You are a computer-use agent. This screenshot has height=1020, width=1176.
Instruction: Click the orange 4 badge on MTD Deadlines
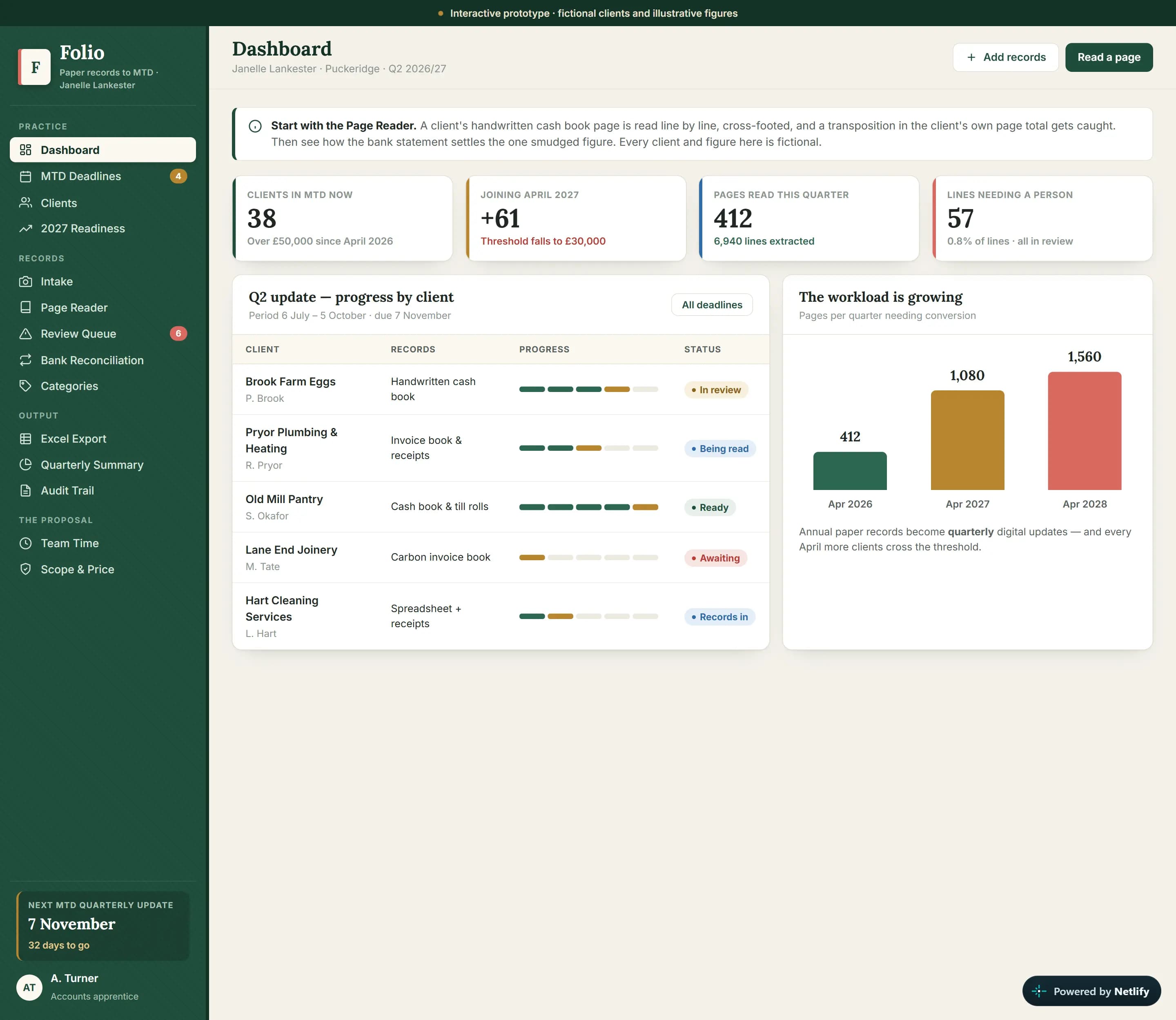178,176
